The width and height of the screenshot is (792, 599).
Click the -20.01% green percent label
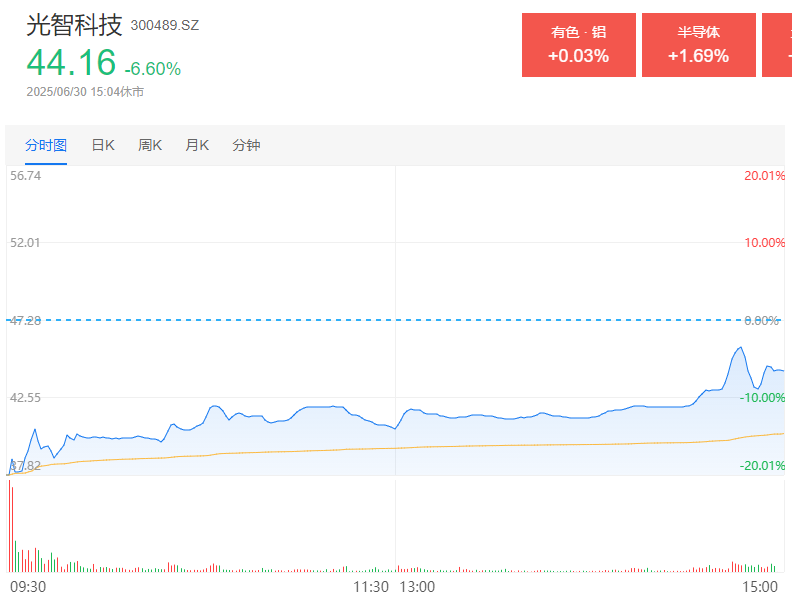coord(762,466)
